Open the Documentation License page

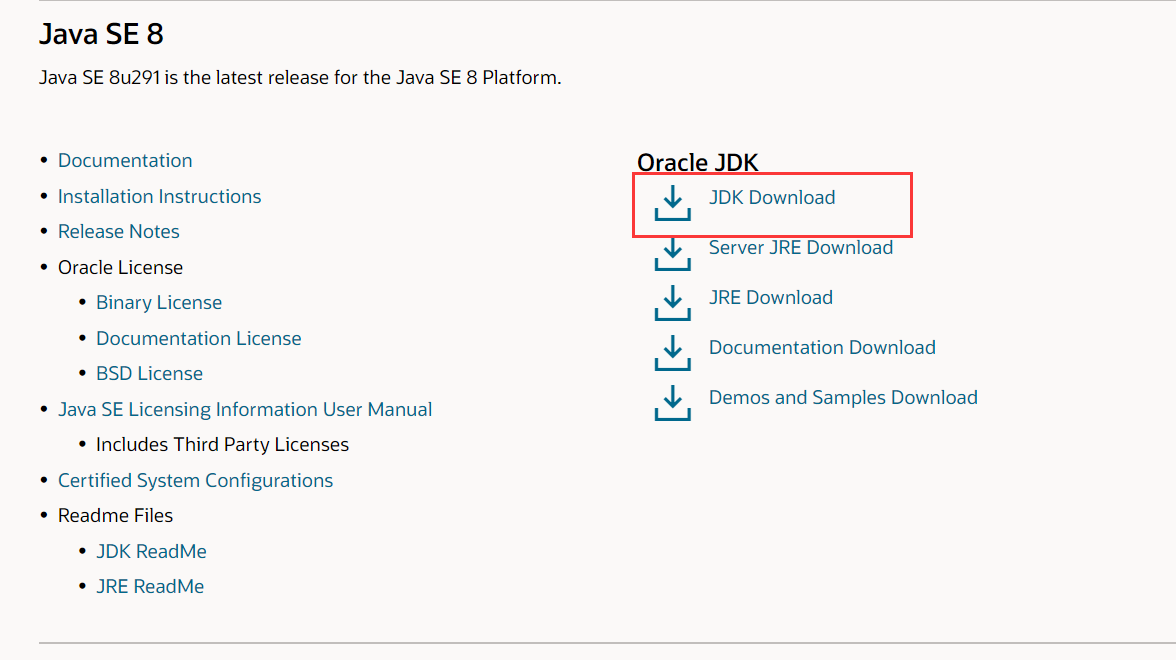198,338
